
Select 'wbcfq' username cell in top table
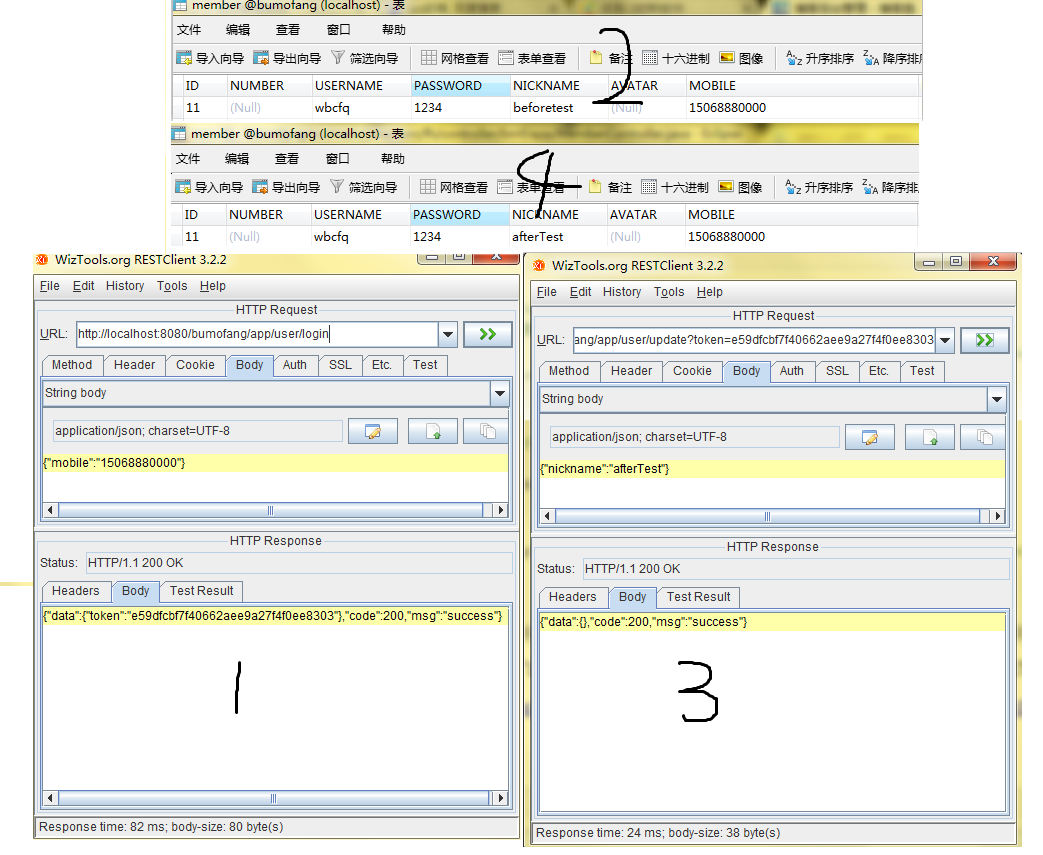[361, 108]
